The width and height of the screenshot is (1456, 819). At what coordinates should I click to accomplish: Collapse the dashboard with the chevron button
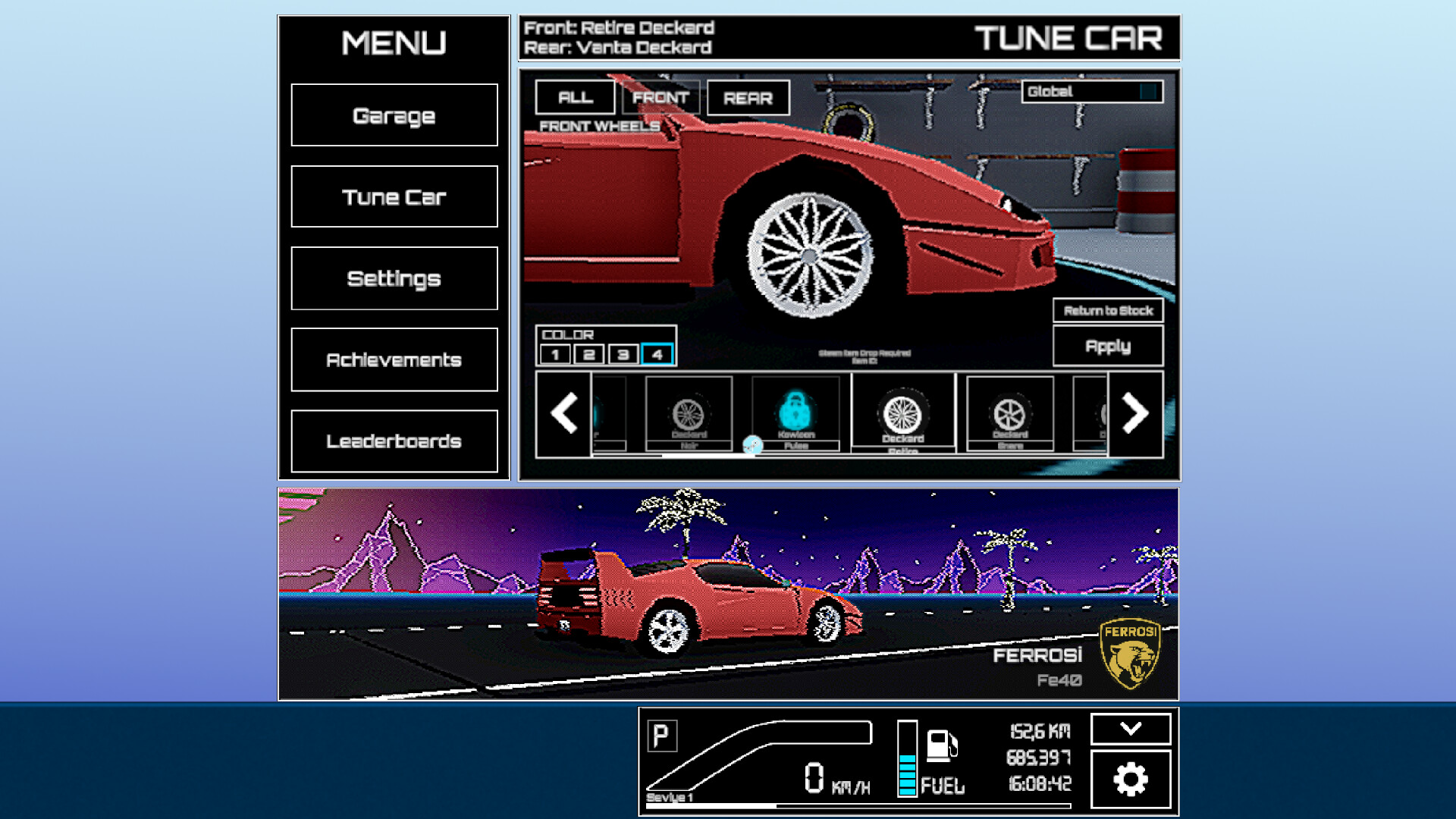click(1131, 728)
